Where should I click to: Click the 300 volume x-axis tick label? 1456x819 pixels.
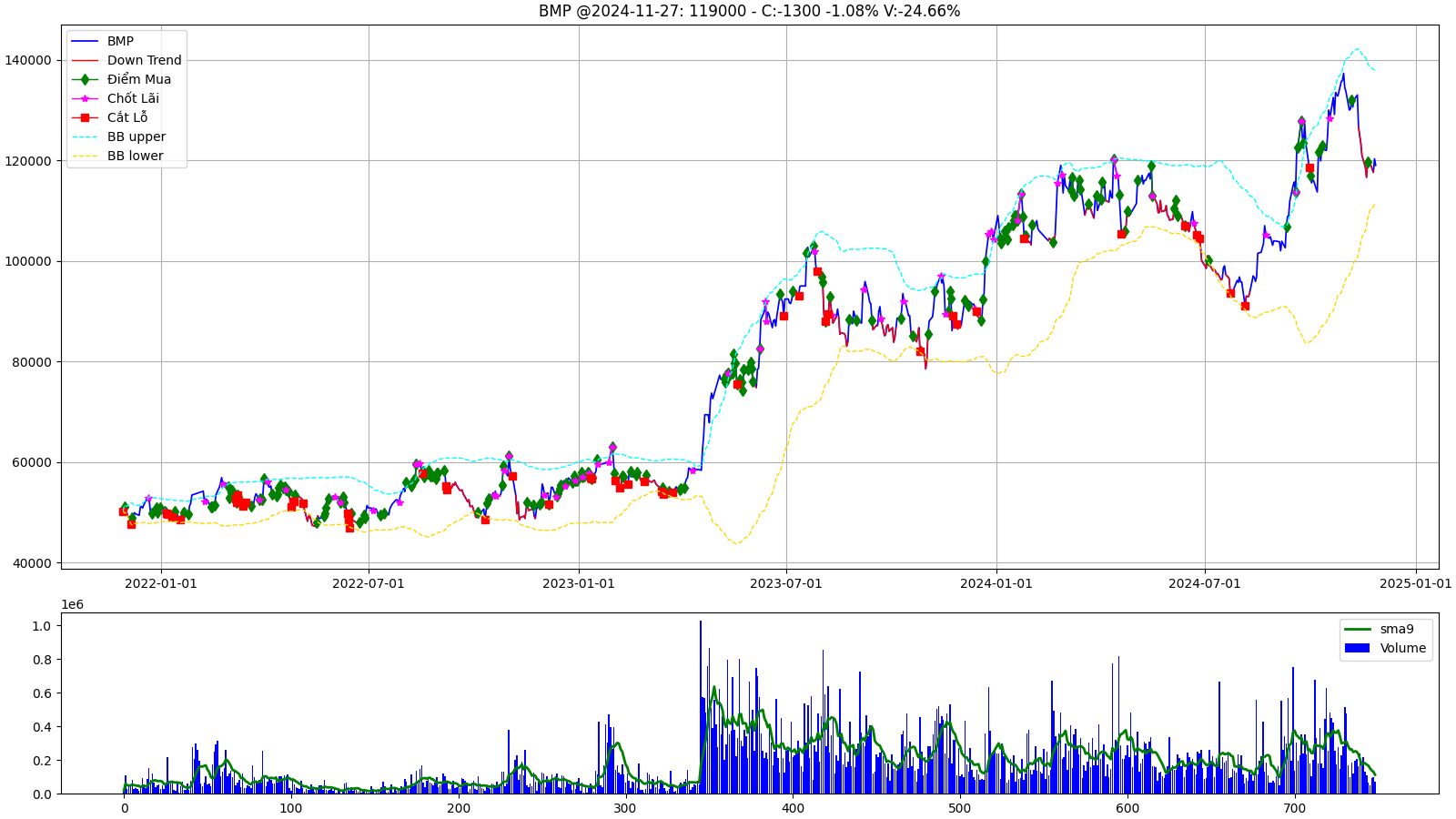[x=626, y=808]
